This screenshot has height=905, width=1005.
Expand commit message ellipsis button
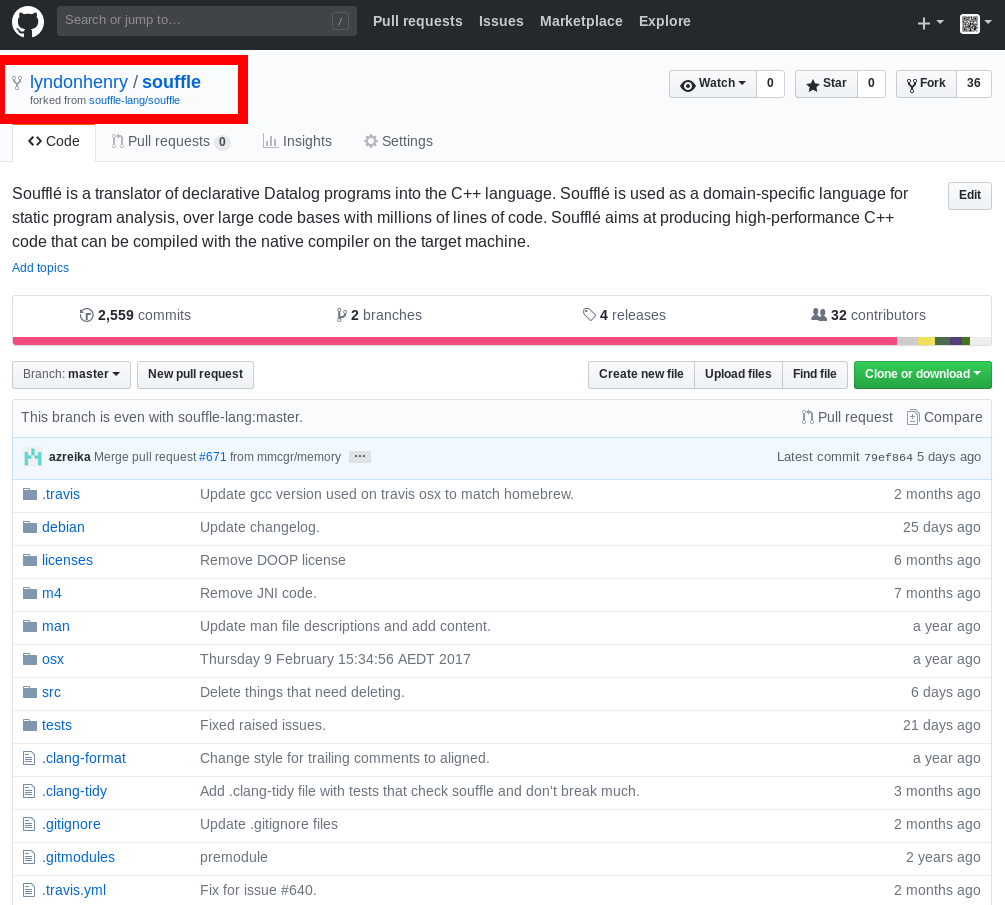tap(360, 457)
